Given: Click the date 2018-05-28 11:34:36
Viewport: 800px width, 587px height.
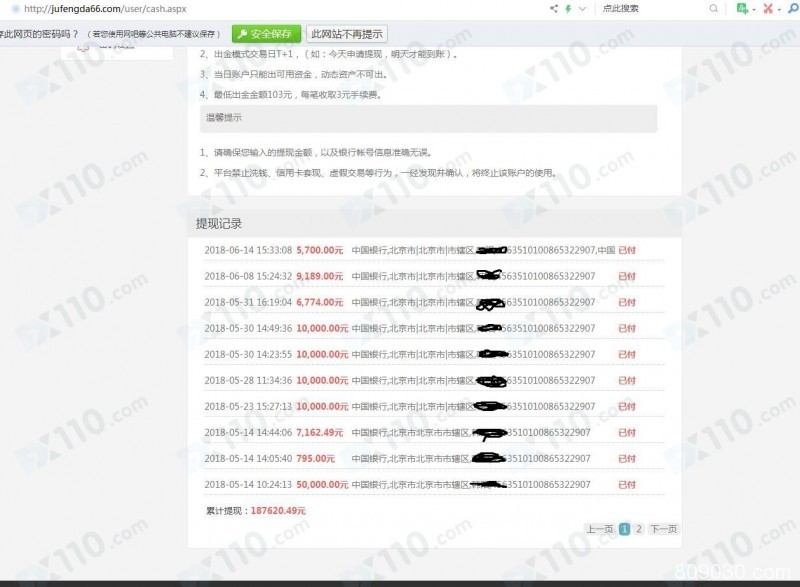Looking at the screenshot, I should pos(248,380).
